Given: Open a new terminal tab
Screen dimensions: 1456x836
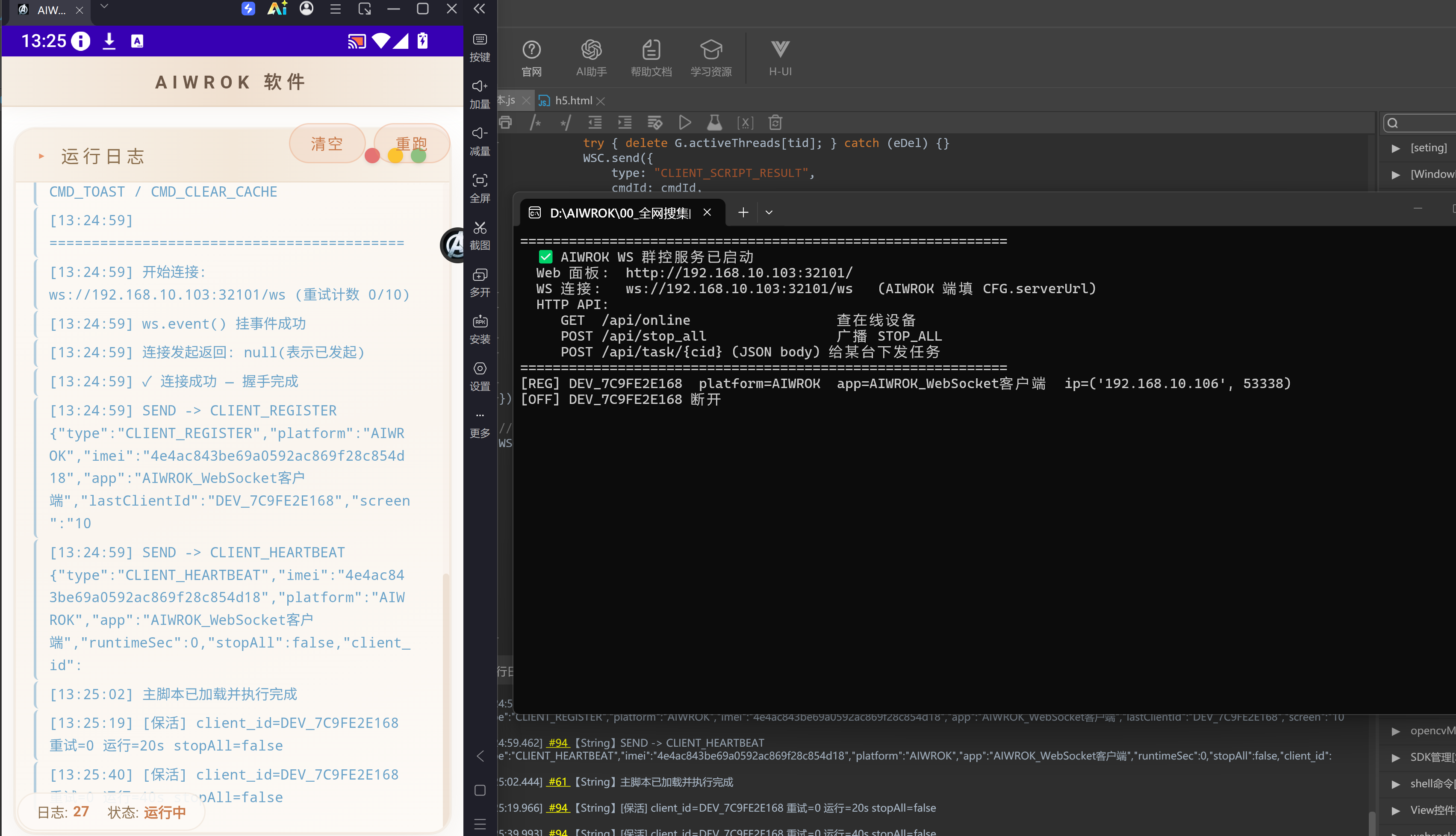Looking at the screenshot, I should pyautogui.click(x=743, y=212).
